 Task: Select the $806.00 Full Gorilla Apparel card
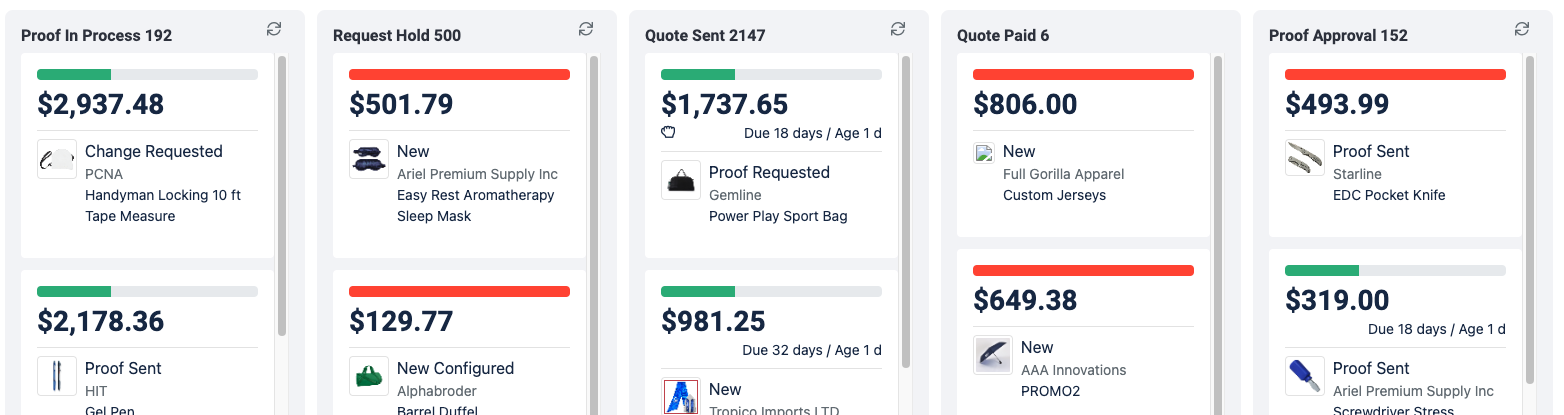[1083, 144]
